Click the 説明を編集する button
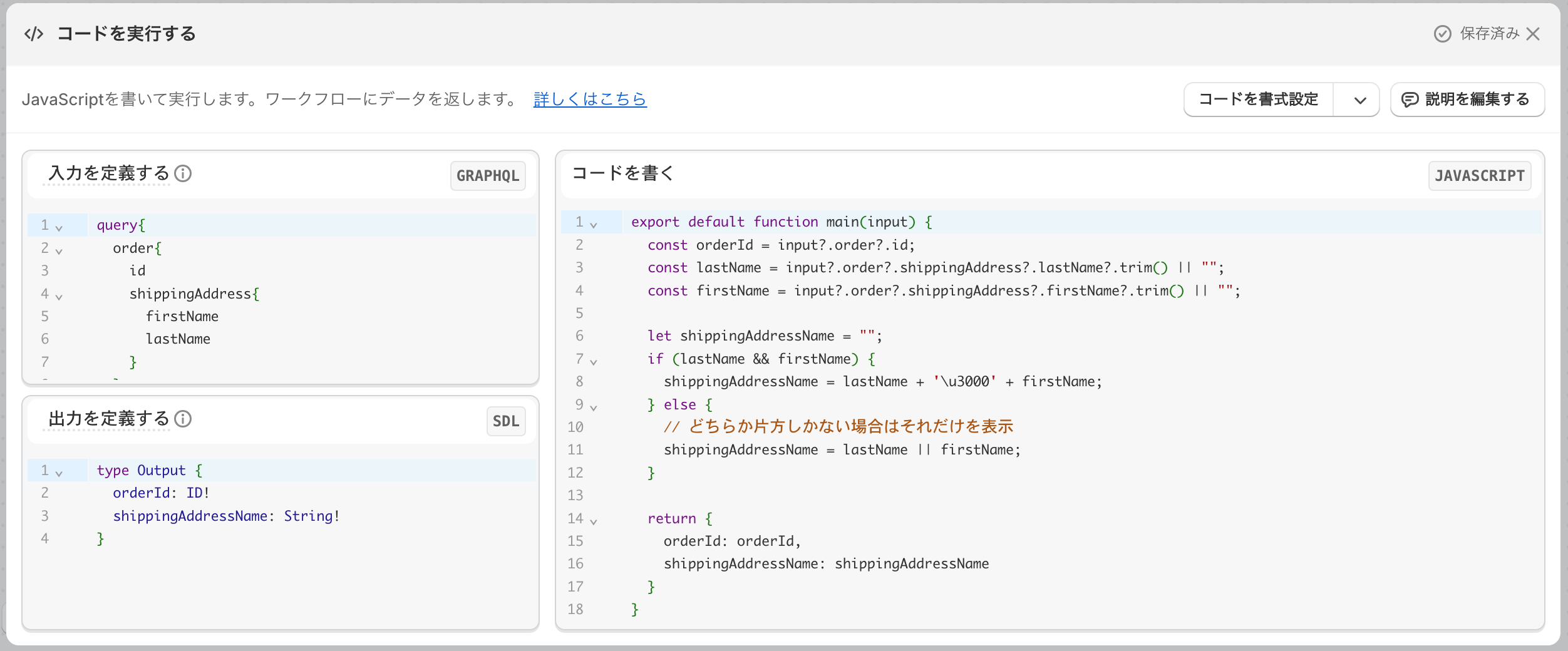1568x651 pixels. [x=1467, y=100]
